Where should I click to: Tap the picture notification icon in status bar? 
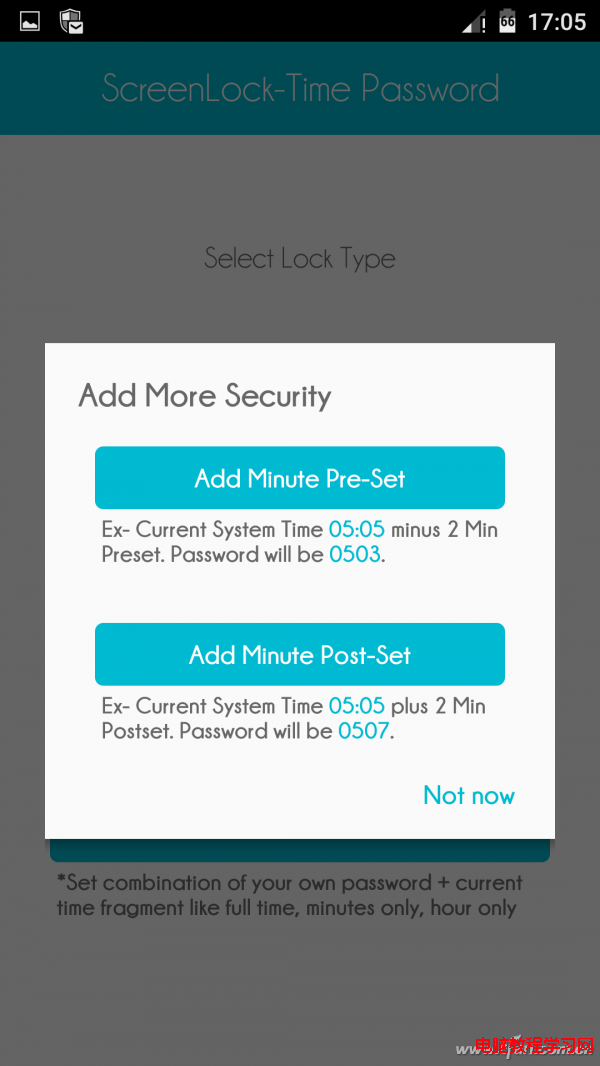click(x=30, y=20)
